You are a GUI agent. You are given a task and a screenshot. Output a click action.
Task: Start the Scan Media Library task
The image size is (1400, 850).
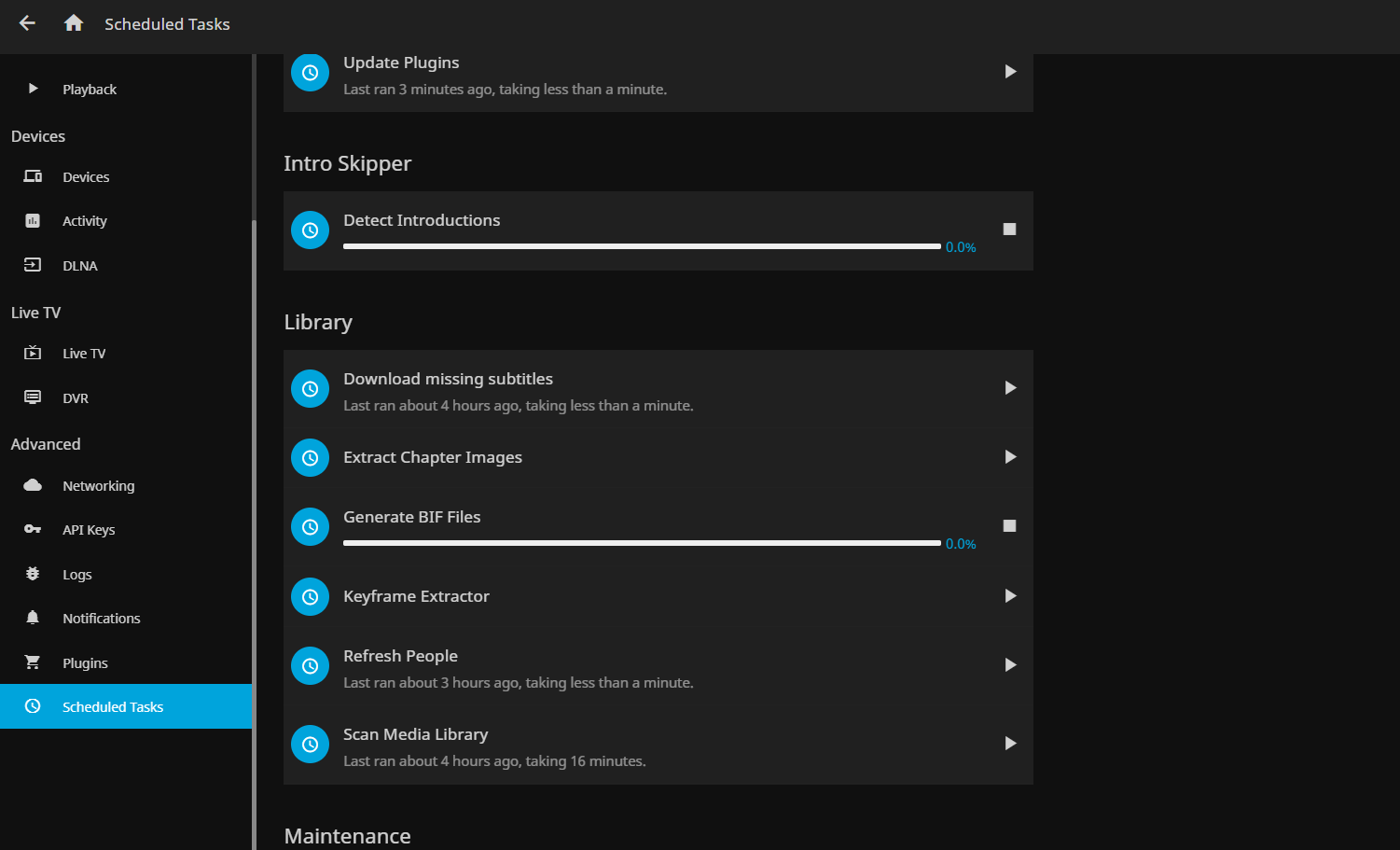coord(1009,744)
